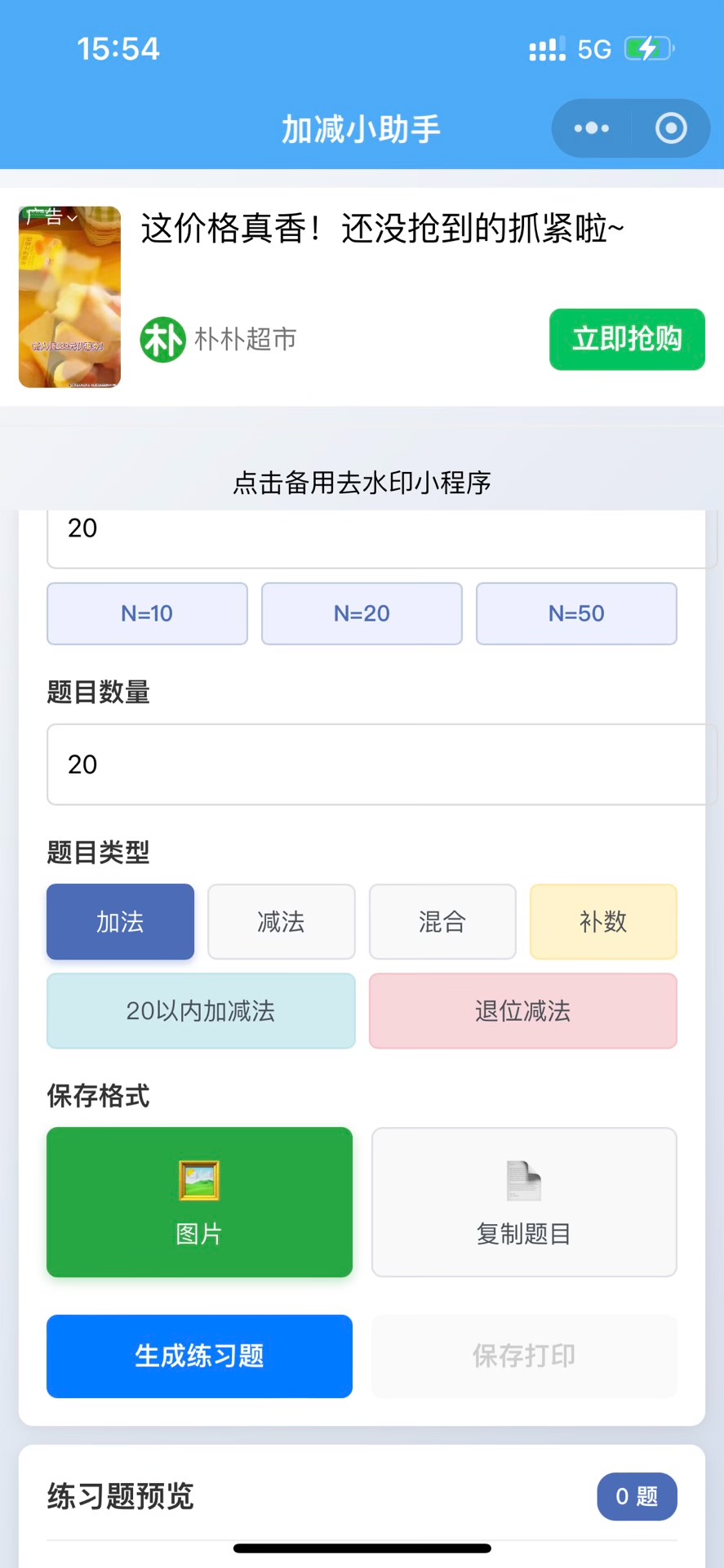Click the picture frame icon
The image size is (724, 1568).
[x=199, y=1180]
